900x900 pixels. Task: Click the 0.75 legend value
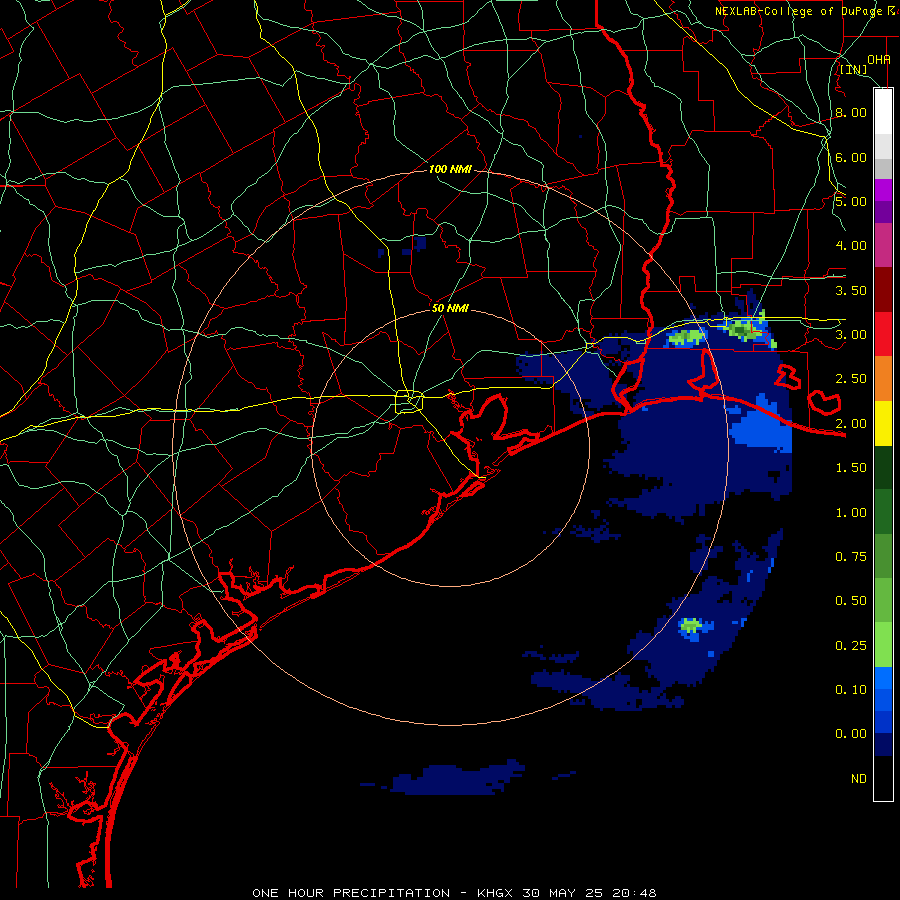[851, 557]
